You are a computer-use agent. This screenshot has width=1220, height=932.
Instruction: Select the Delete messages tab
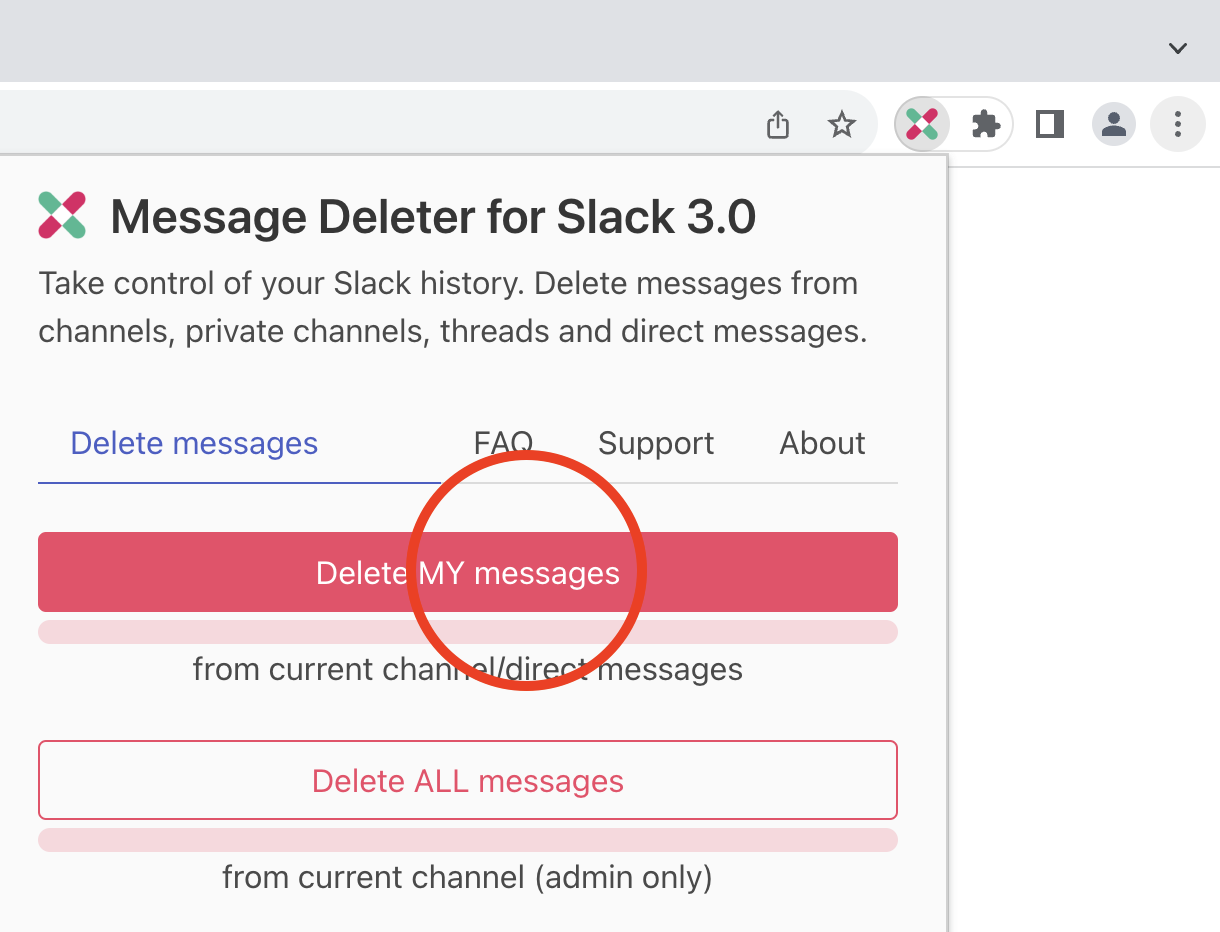pos(194,443)
